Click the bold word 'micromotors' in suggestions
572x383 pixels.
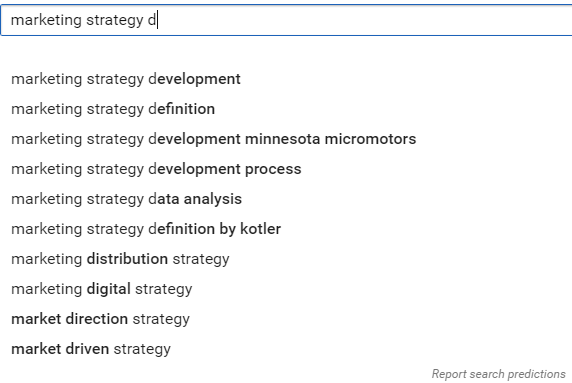(x=370, y=139)
